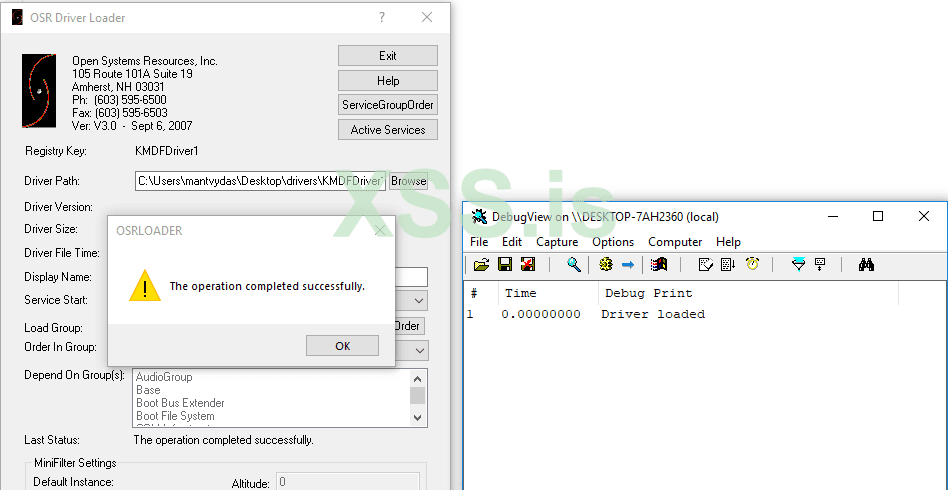
Task: Open the File menu in DebugView
Action: click(x=479, y=242)
